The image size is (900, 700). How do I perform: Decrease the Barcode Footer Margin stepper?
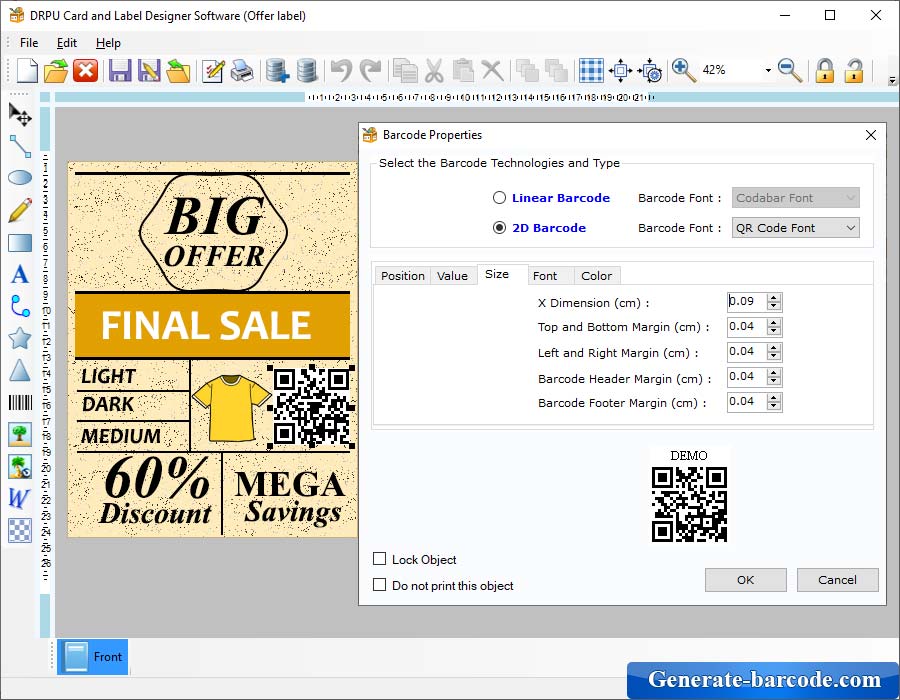coord(774,407)
